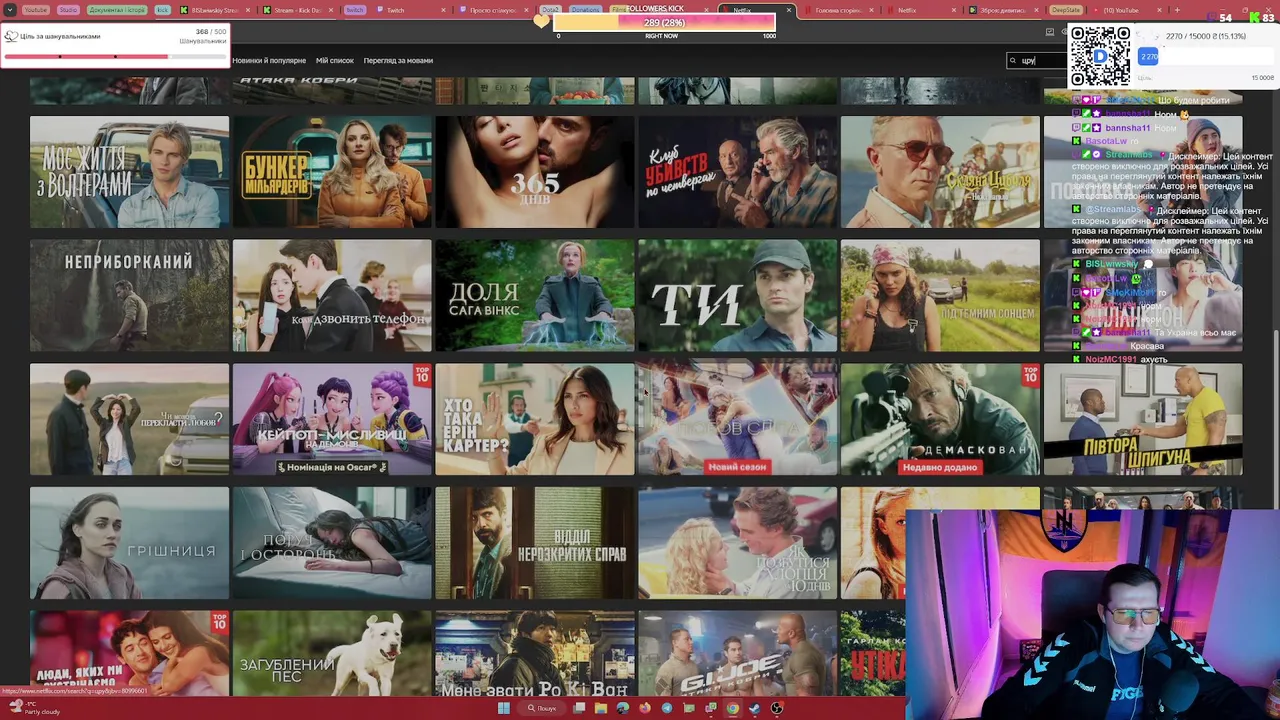Open the Моє життя з Волтерами title
The height and width of the screenshot is (720, 1280).
pyautogui.click(x=129, y=172)
